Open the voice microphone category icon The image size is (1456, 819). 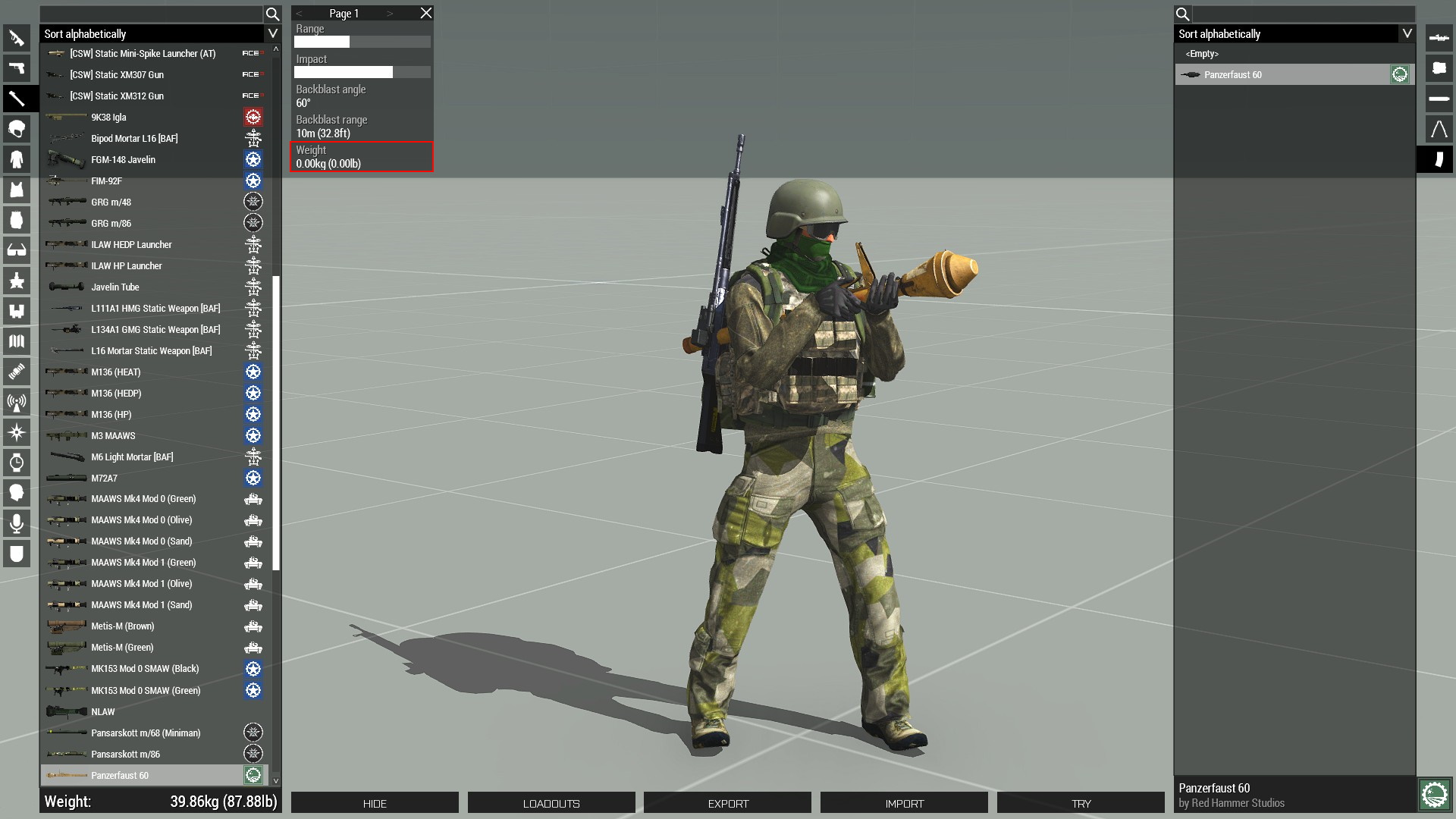[17, 523]
